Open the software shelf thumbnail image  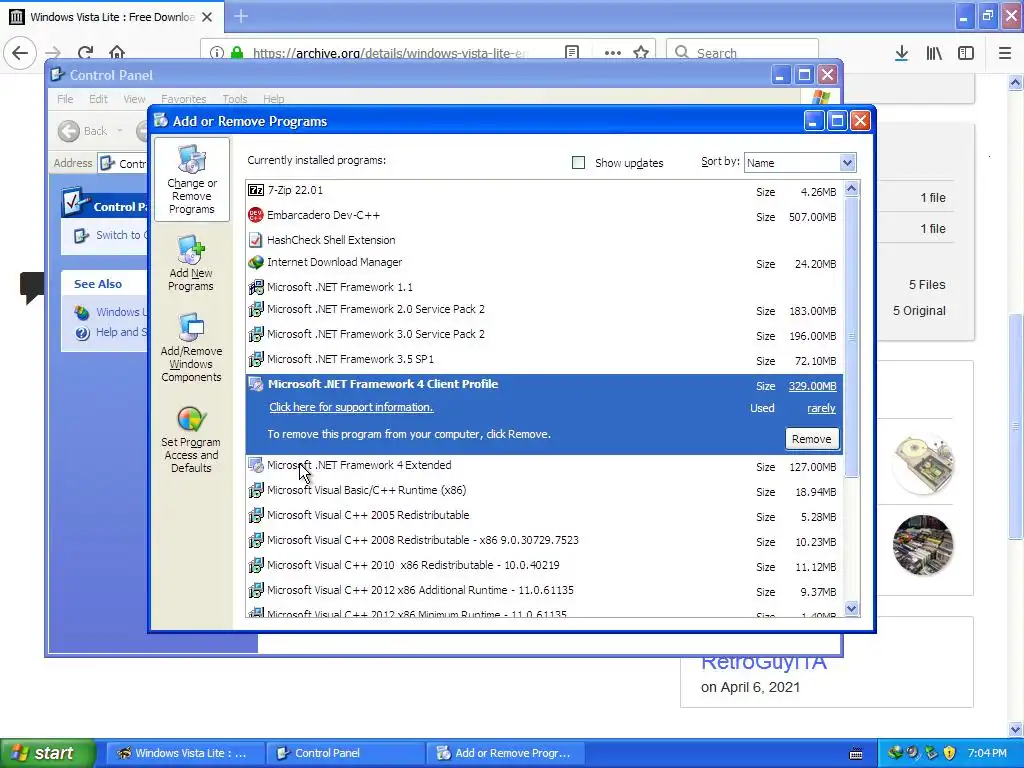923,545
